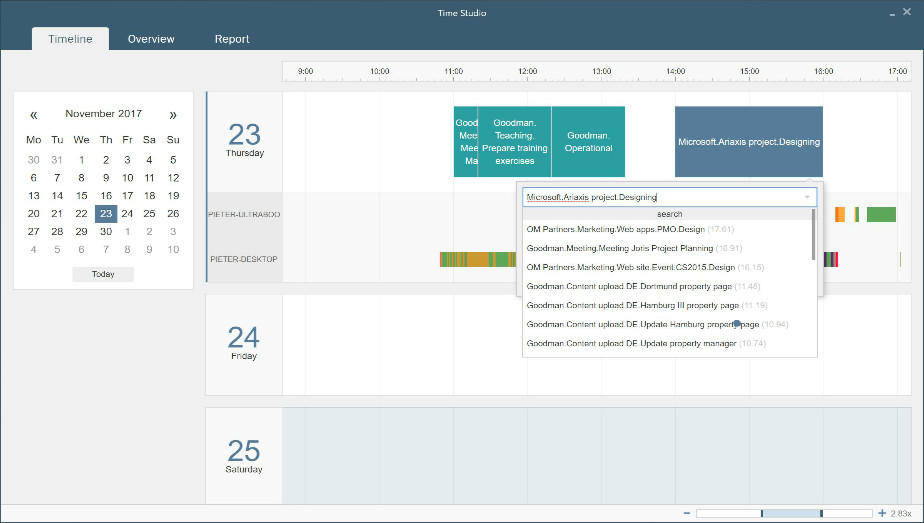Select November 27 in the calendar

click(34, 231)
